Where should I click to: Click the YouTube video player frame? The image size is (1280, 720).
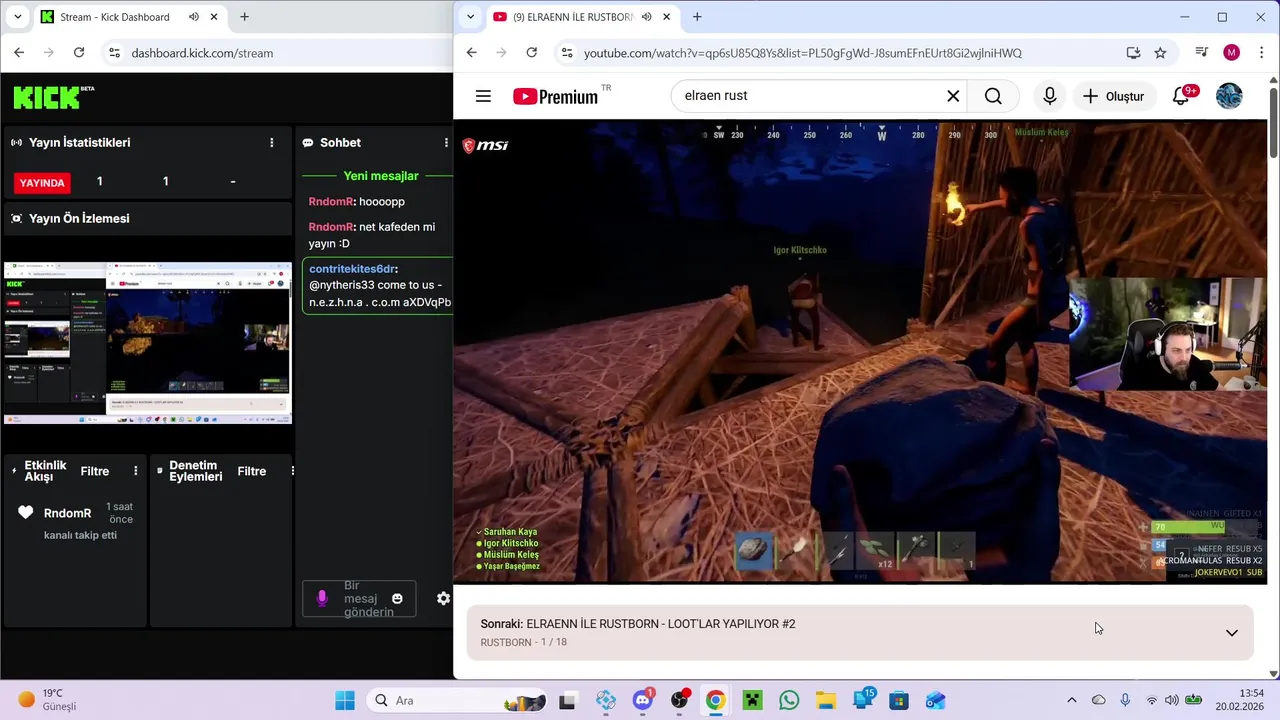coord(860,351)
